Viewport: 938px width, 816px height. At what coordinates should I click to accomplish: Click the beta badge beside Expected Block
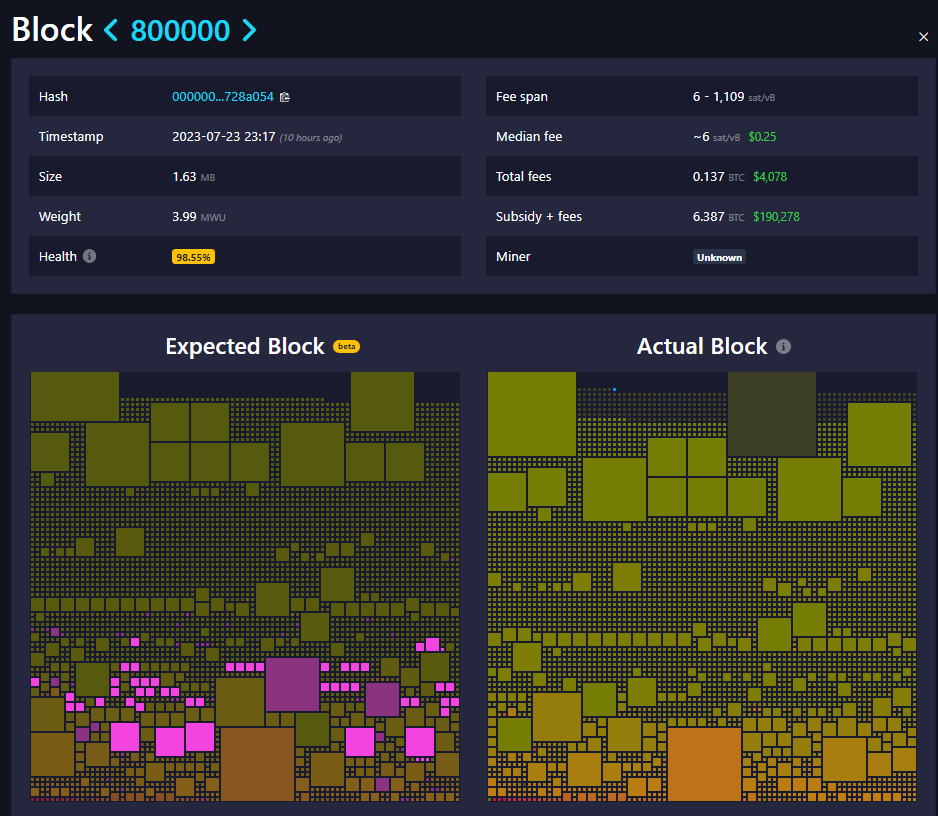click(x=346, y=345)
